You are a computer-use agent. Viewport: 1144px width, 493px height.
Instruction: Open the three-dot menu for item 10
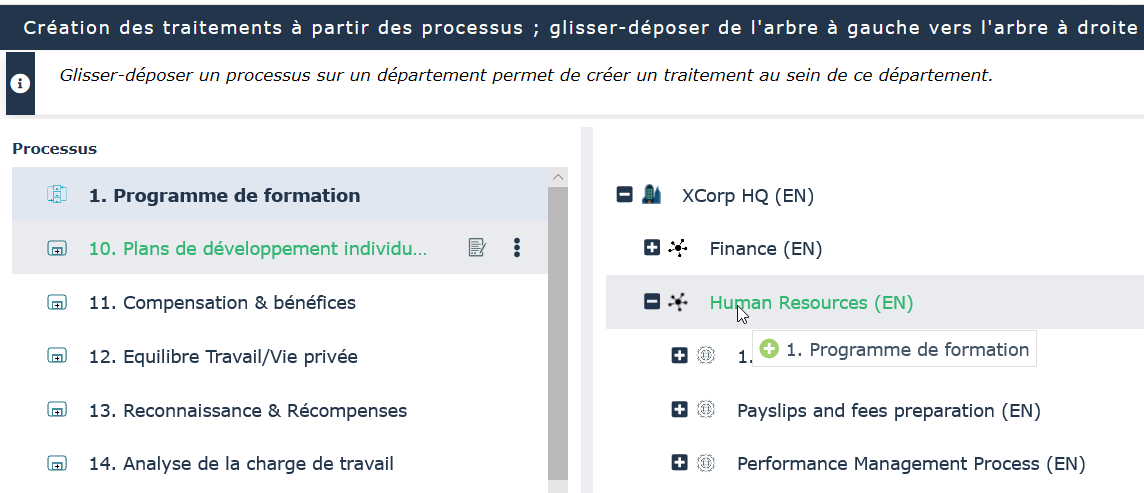(x=516, y=248)
